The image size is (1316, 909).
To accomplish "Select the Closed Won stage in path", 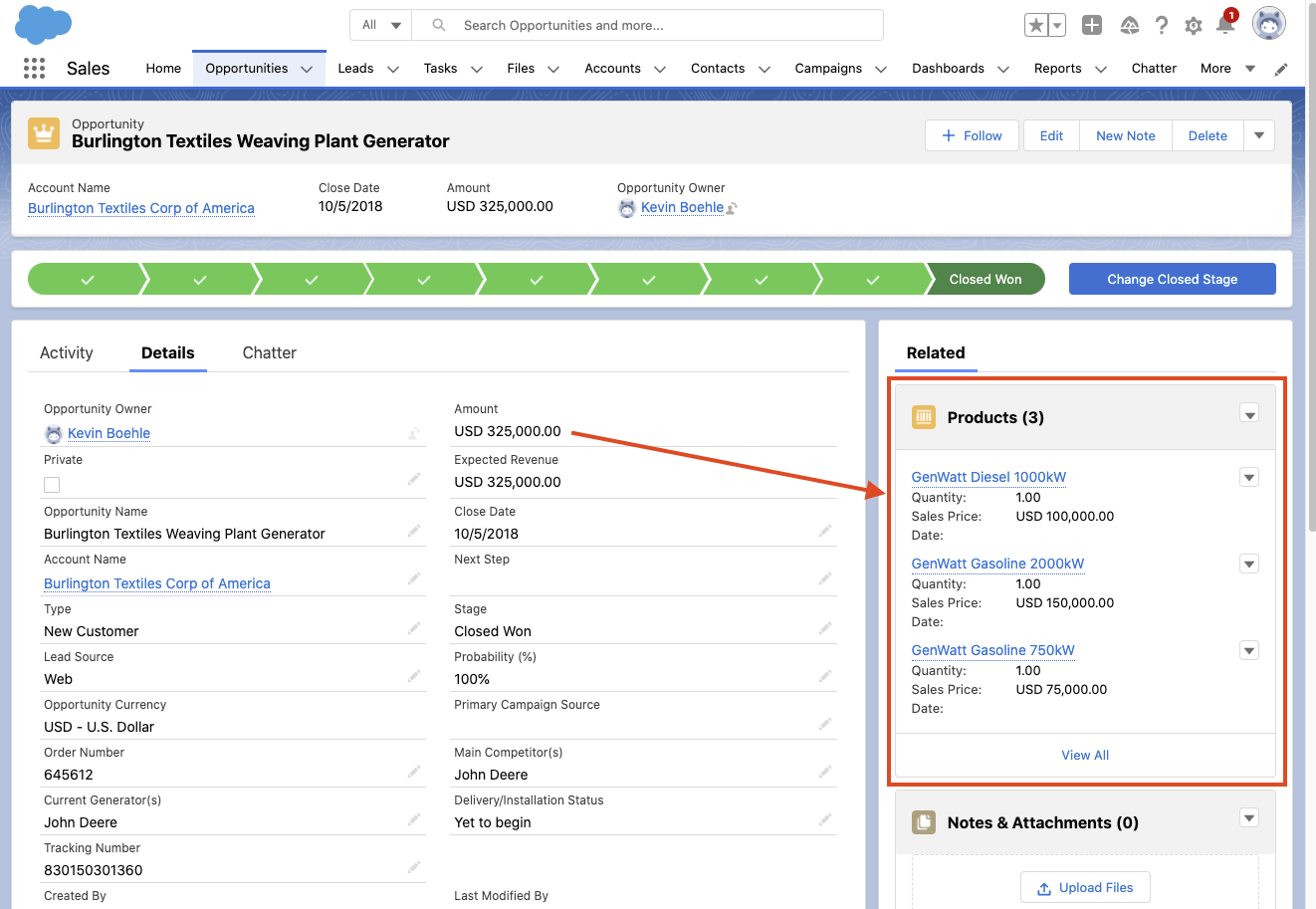I will 985,280.
